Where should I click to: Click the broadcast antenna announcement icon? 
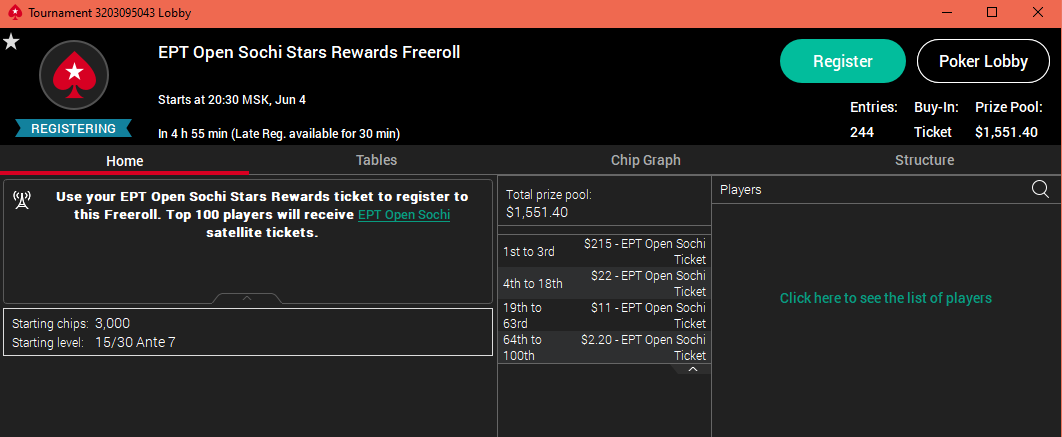click(21, 200)
